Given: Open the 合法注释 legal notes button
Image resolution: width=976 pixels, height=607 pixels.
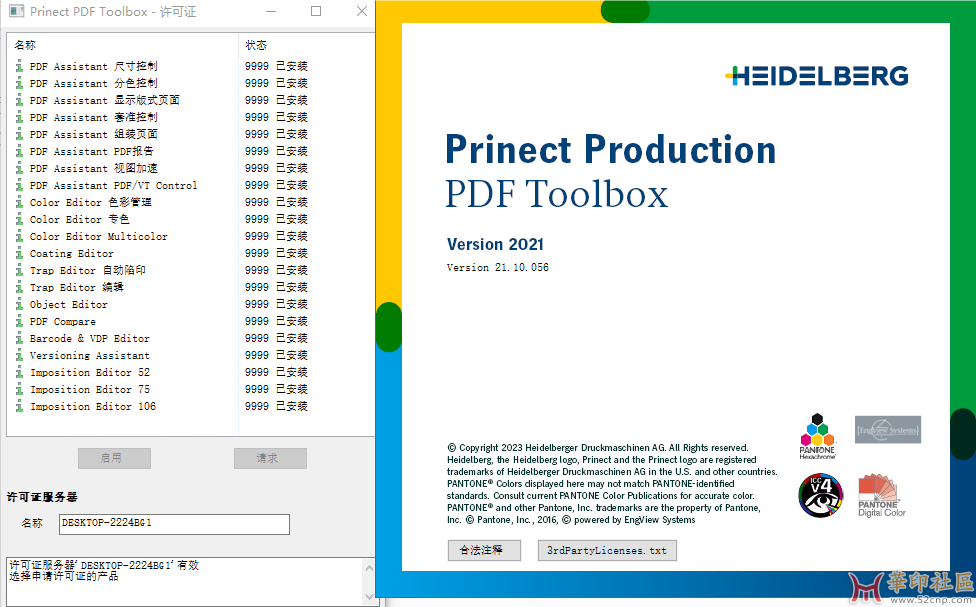Looking at the screenshot, I should [484, 550].
